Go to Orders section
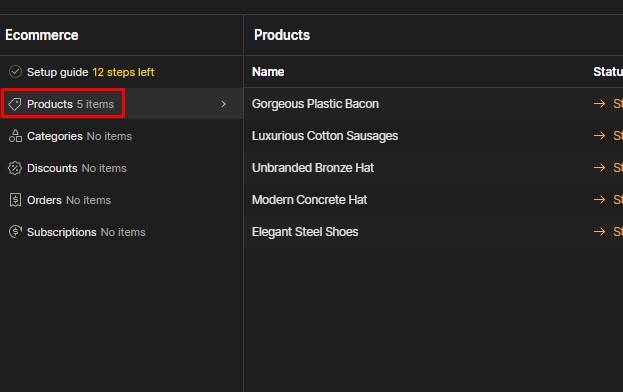This screenshot has height=392, width=623. click(122, 200)
